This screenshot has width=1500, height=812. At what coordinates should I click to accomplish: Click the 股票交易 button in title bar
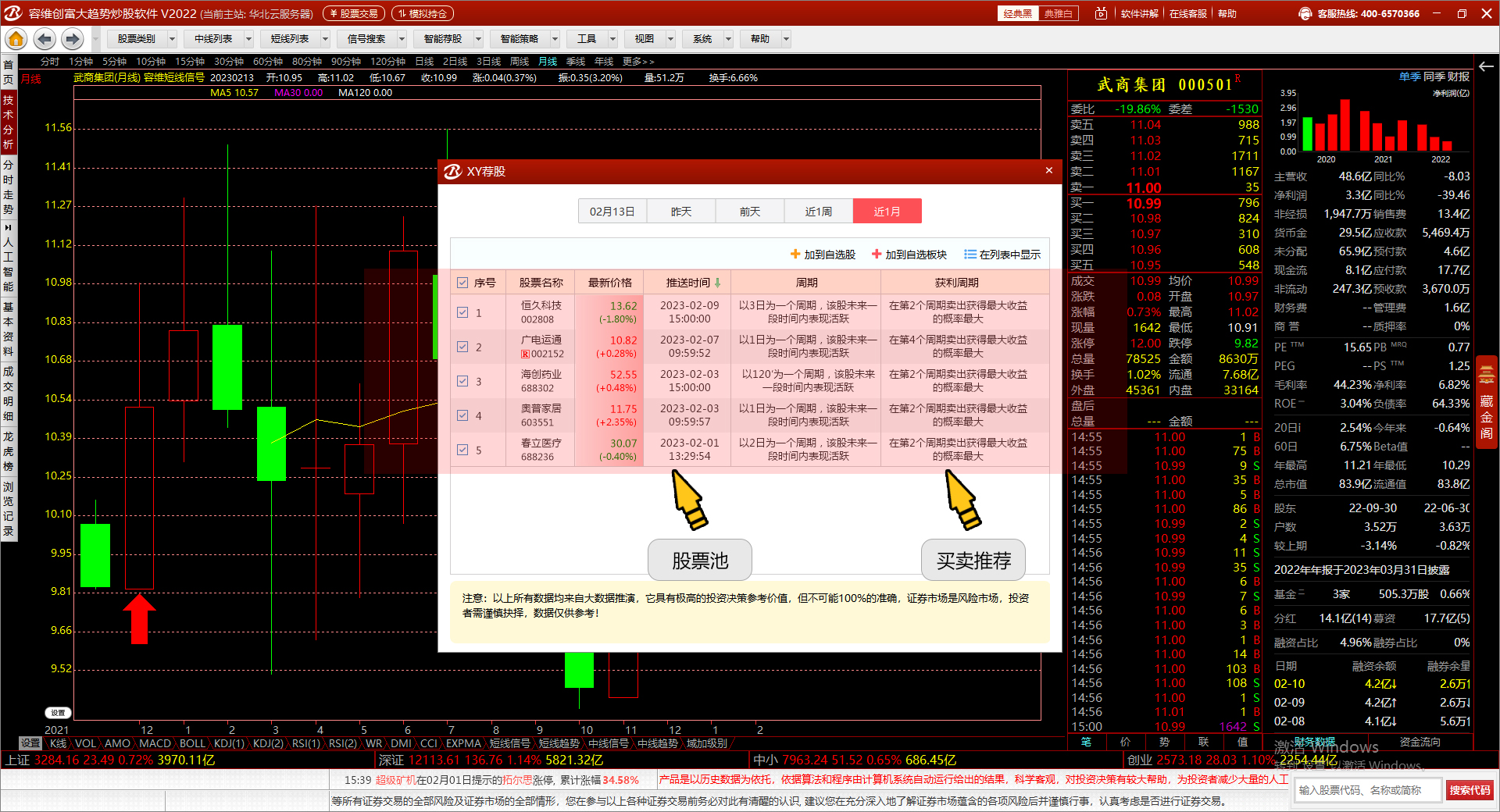click(354, 13)
